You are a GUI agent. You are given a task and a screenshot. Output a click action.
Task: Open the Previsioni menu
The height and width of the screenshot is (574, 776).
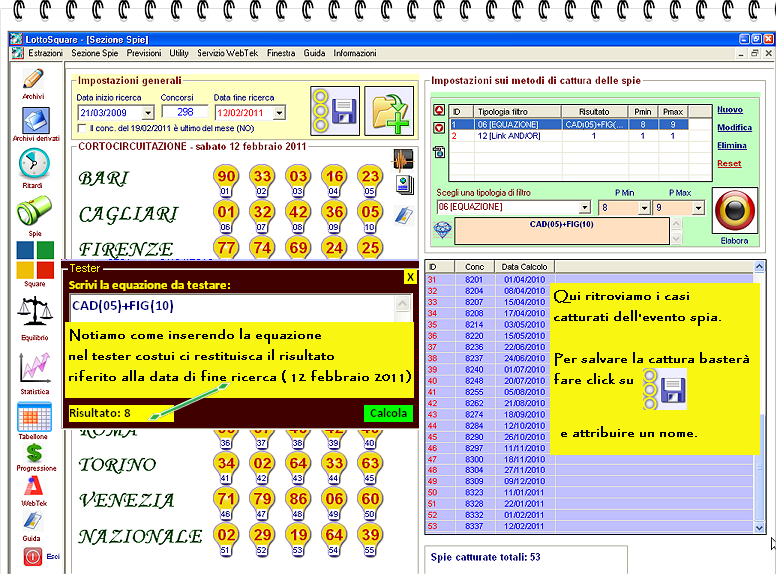[x=144, y=53]
